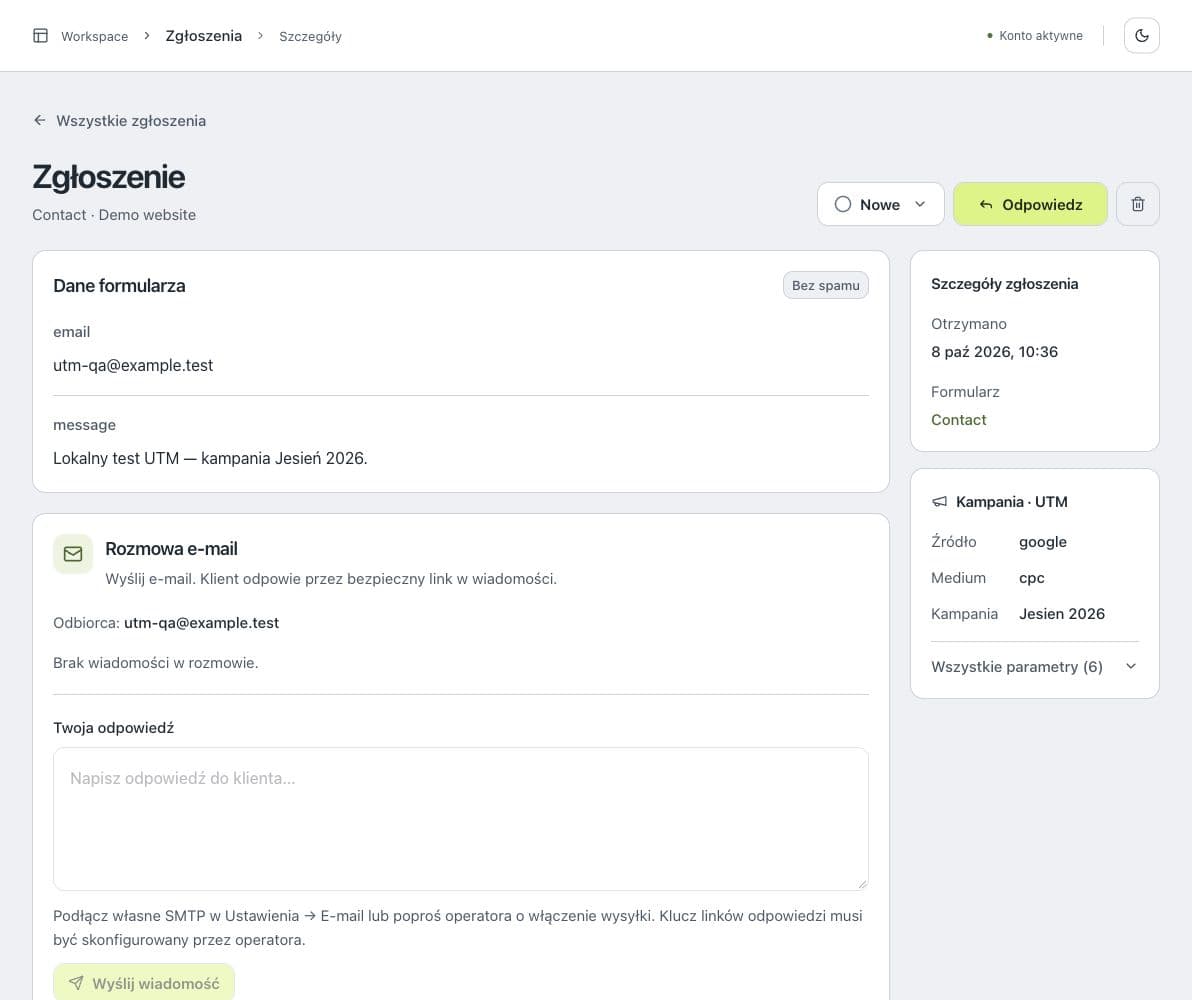Open the Contact form link

pyautogui.click(x=959, y=420)
